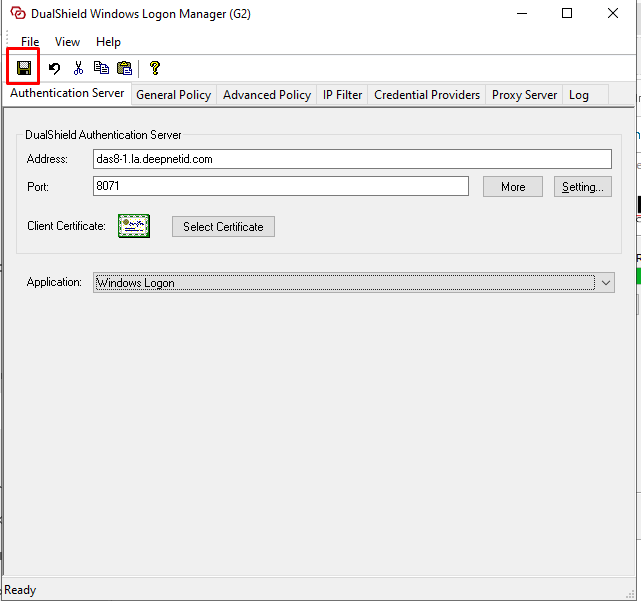Click the Save toolbar icon
641x601 pixels.
[x=23, y=68]
